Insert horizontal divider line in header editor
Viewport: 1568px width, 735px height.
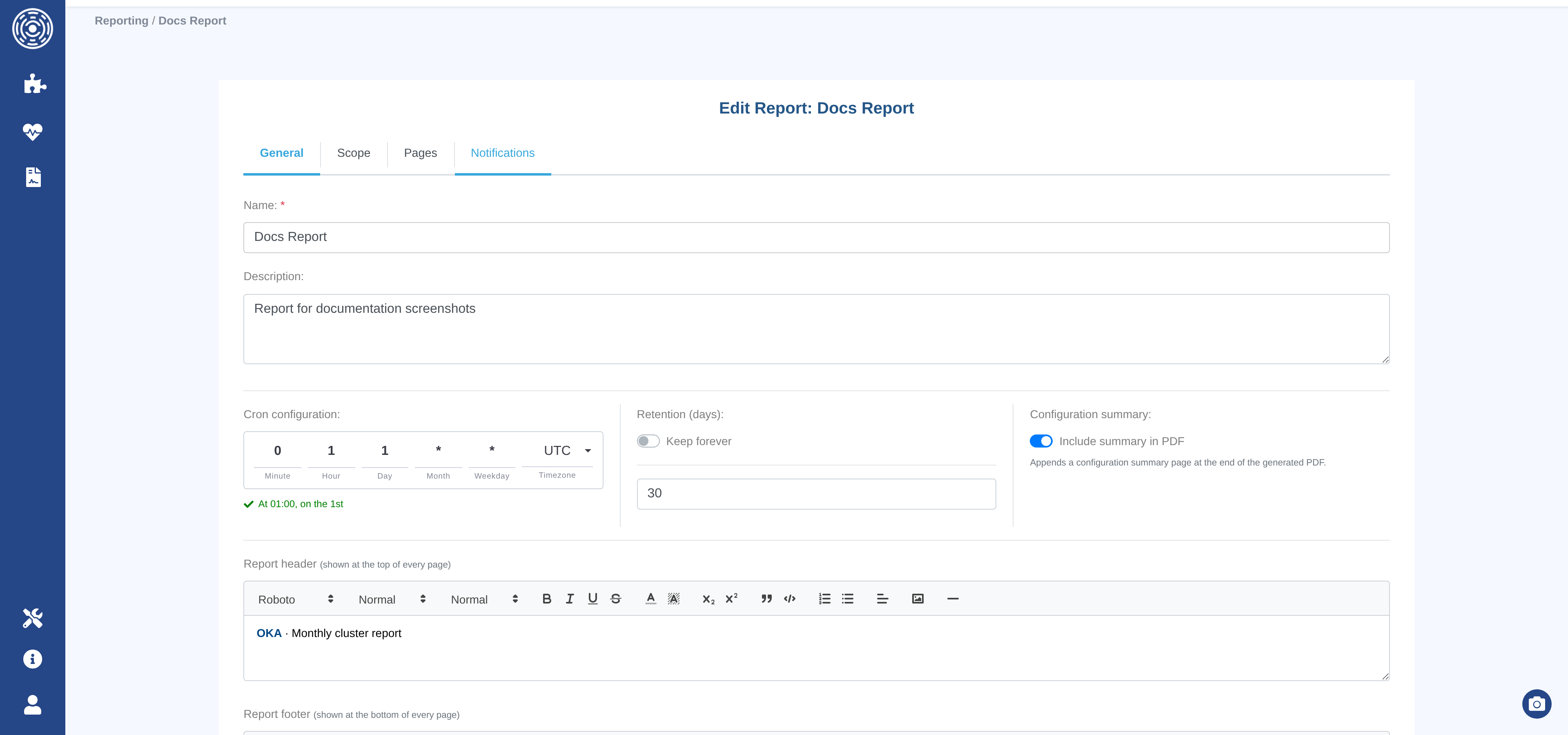tap(953, 599)
